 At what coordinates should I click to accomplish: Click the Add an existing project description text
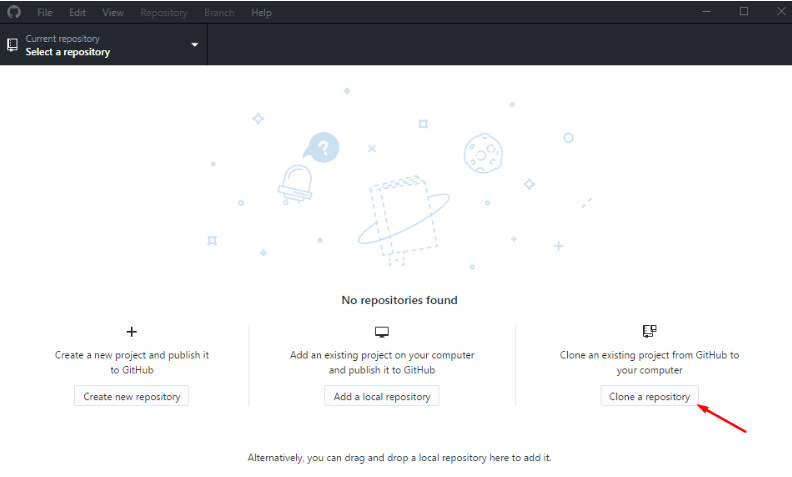click(x=382, y=362)
